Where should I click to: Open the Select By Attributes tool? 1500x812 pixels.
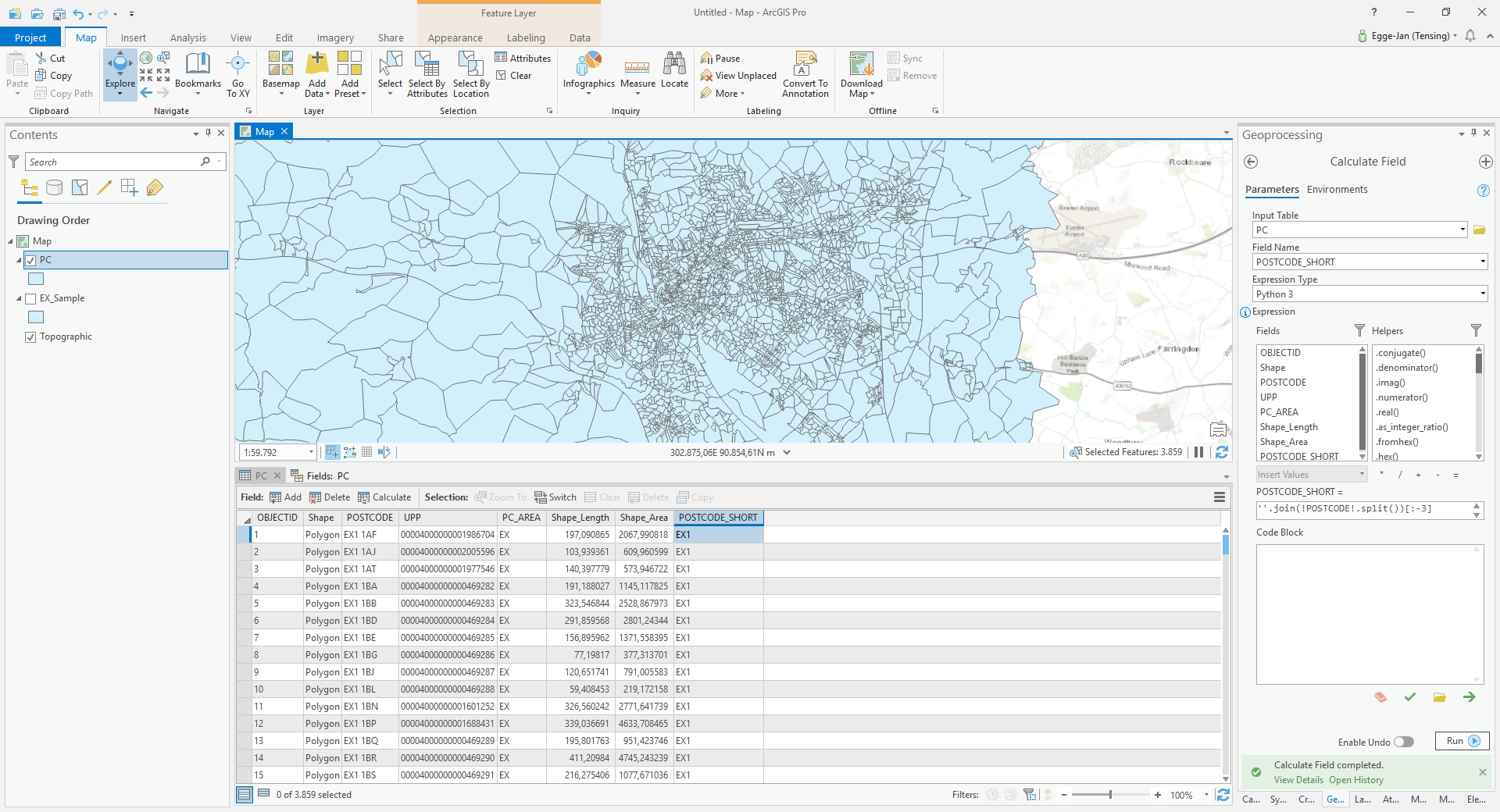pos(426,74)
